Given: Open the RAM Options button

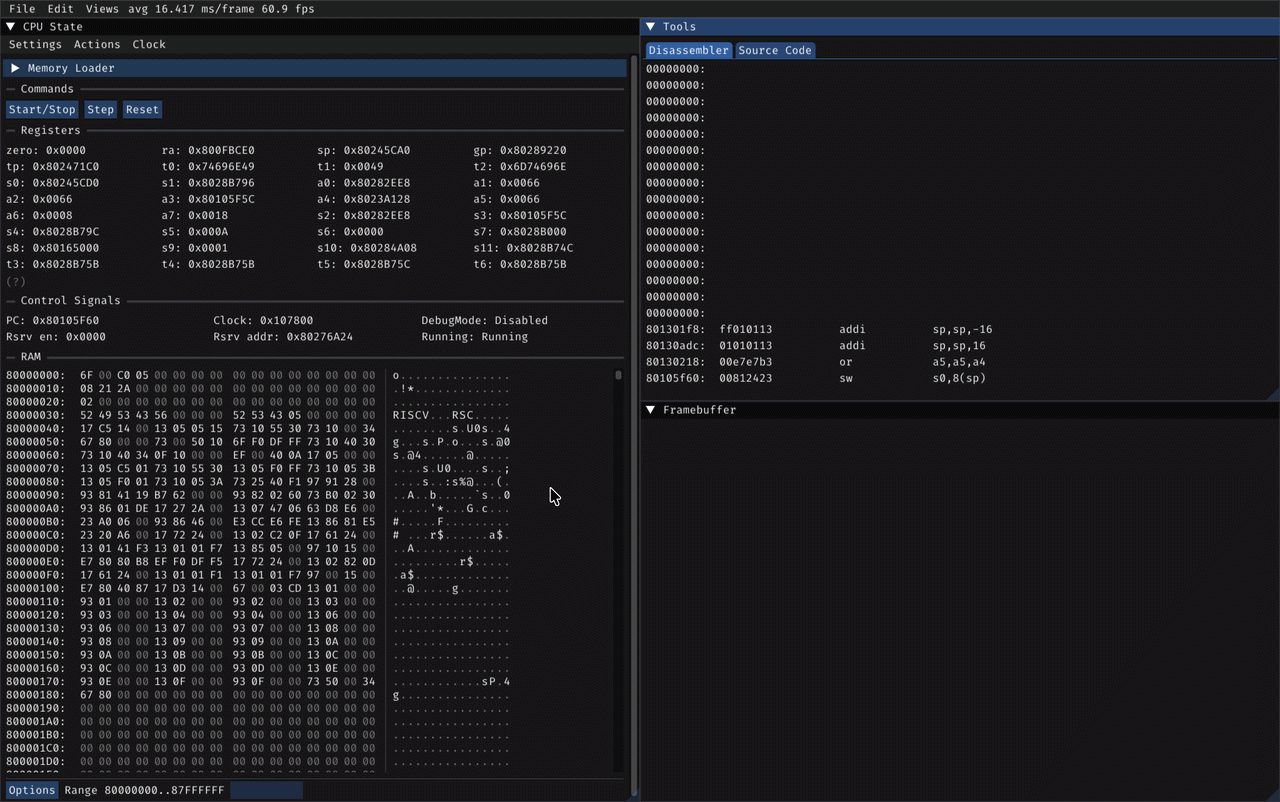Looking at the screenshot, I should click(32, 790).
